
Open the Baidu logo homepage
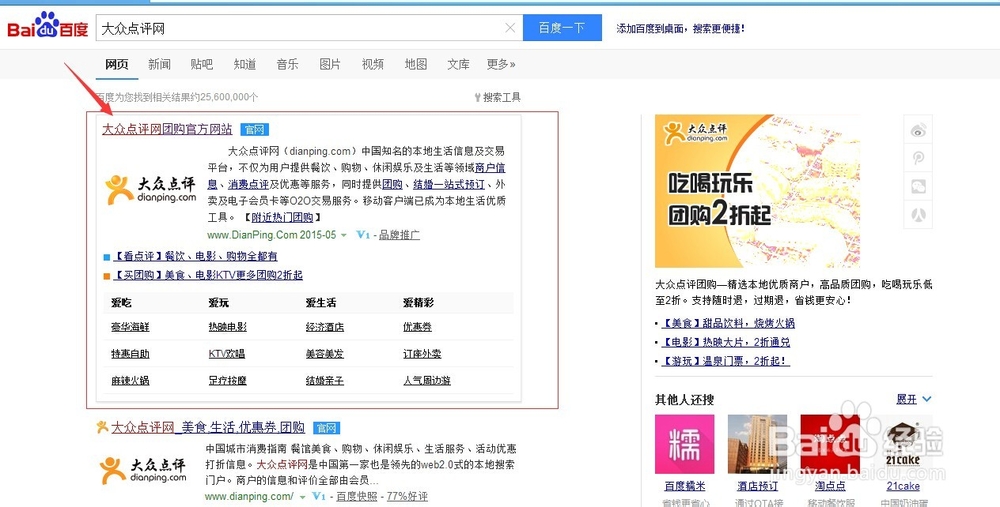click(47, 26)
